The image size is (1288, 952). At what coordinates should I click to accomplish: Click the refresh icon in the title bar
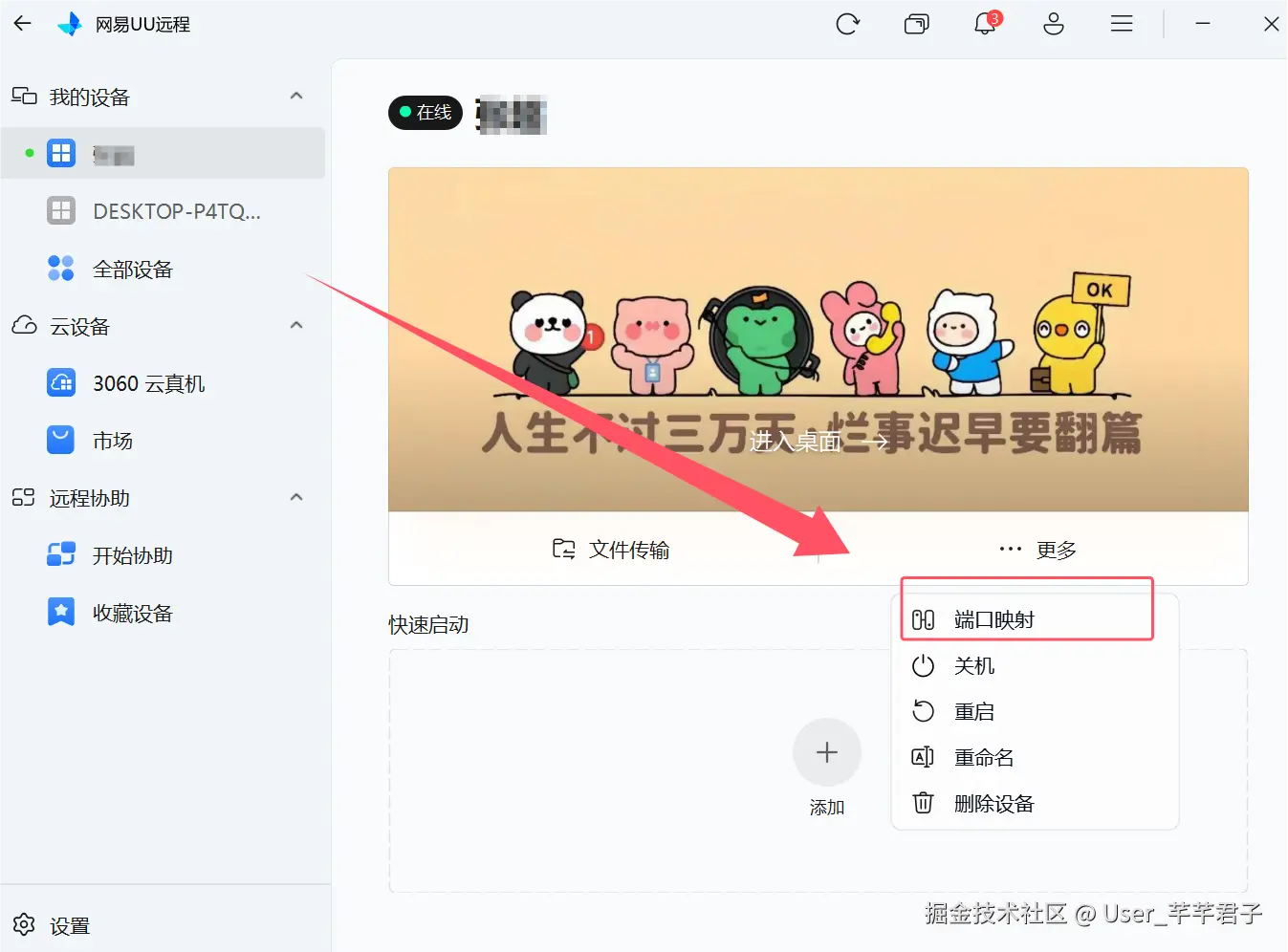847,24
